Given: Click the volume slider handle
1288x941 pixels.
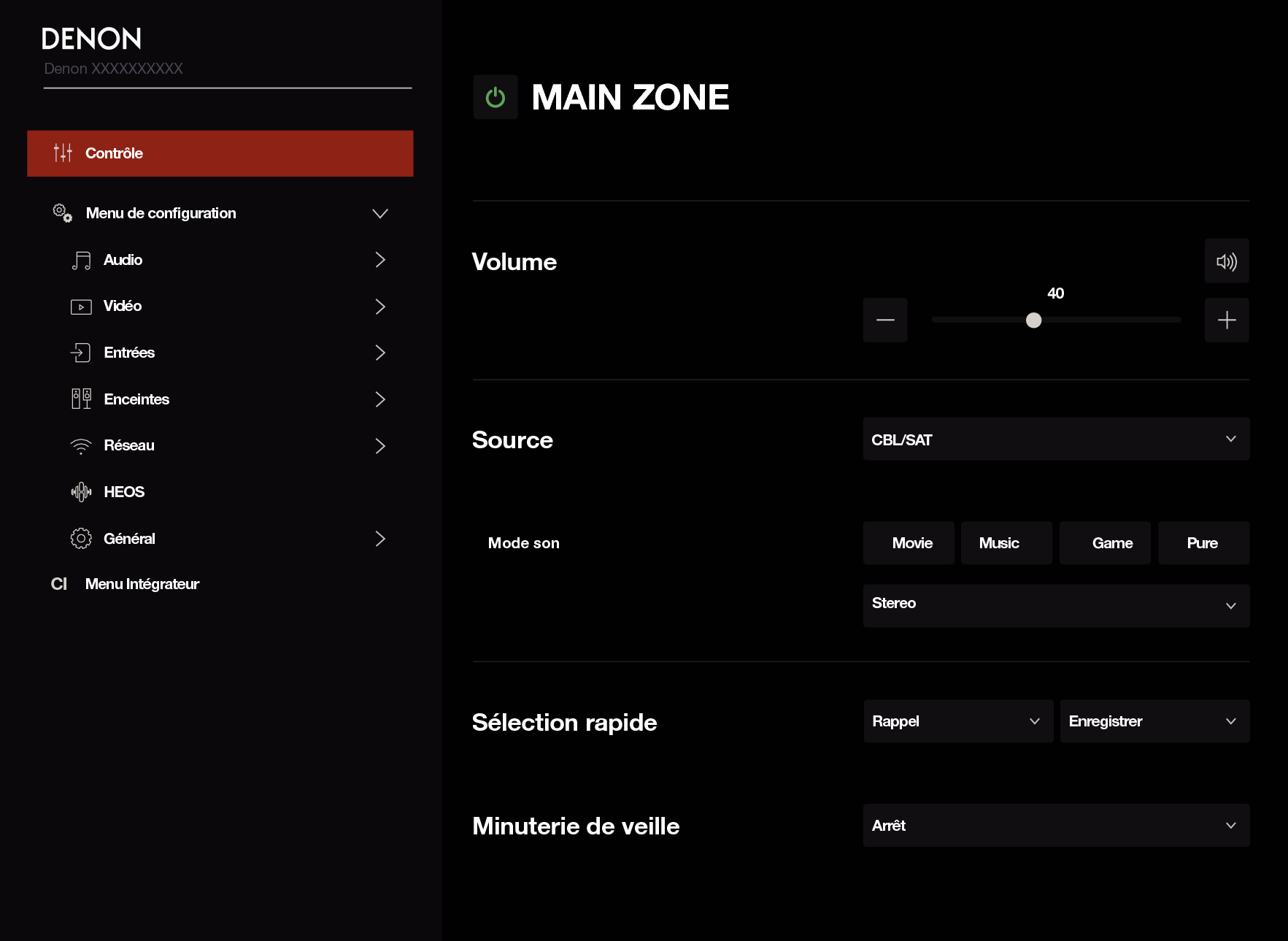Looking at the screenshot, I should tap(1033, 320).
